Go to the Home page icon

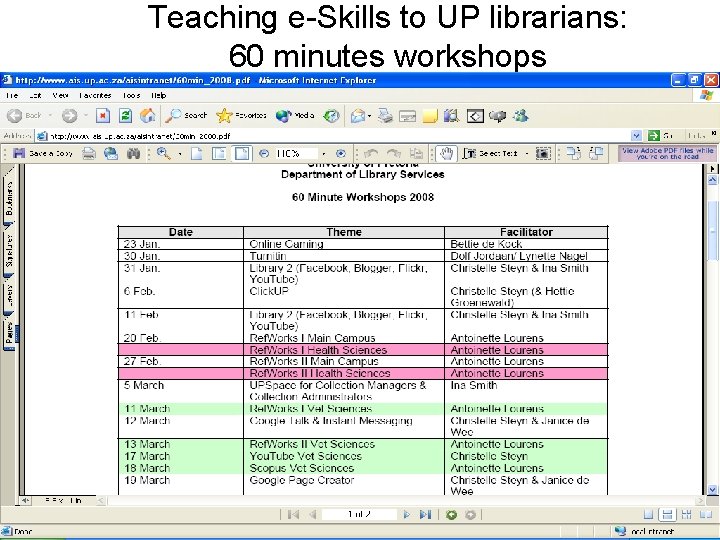point(147,115)
